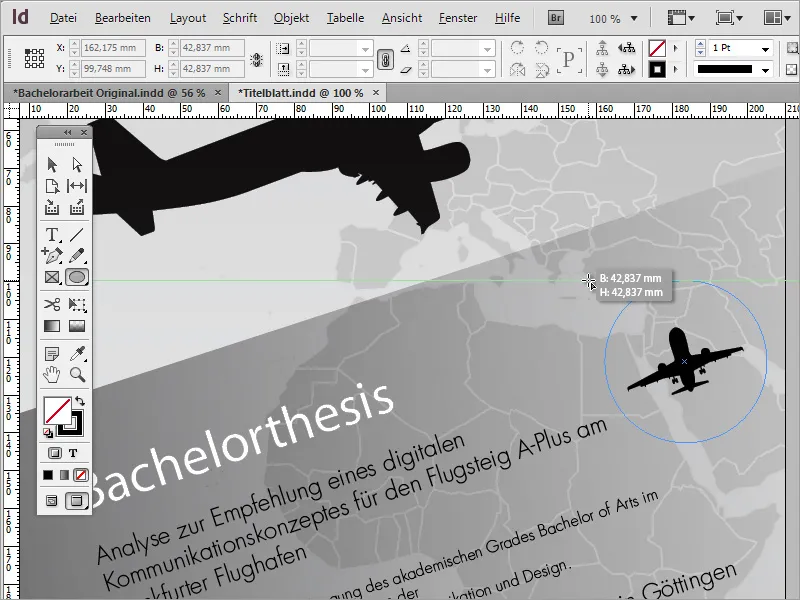Activate the Free Transform tool
Screen dimensions: 800x600
77,305
